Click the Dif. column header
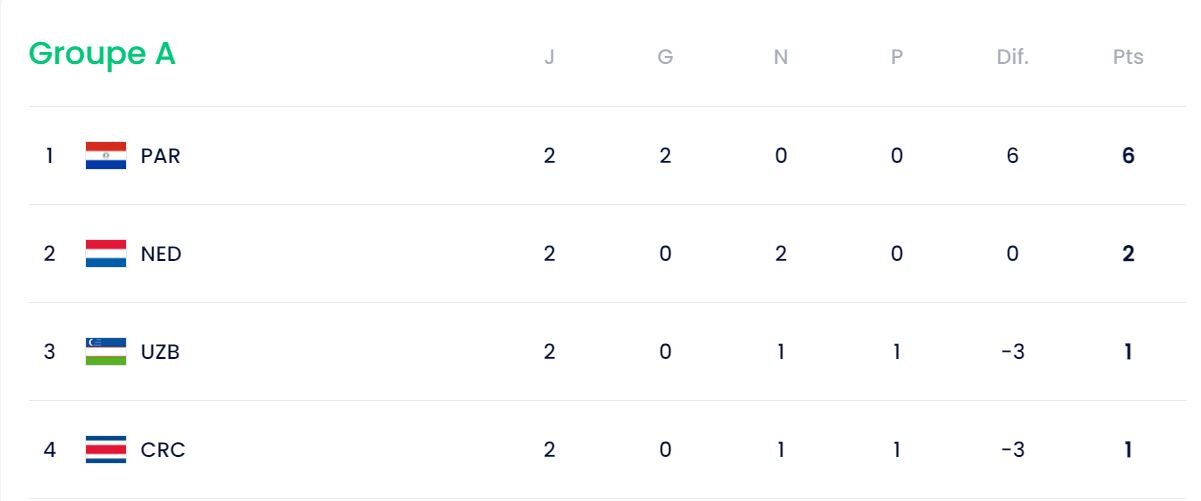The width and height of the screenshot is (1201, 501). click(x=1012, y=57)
